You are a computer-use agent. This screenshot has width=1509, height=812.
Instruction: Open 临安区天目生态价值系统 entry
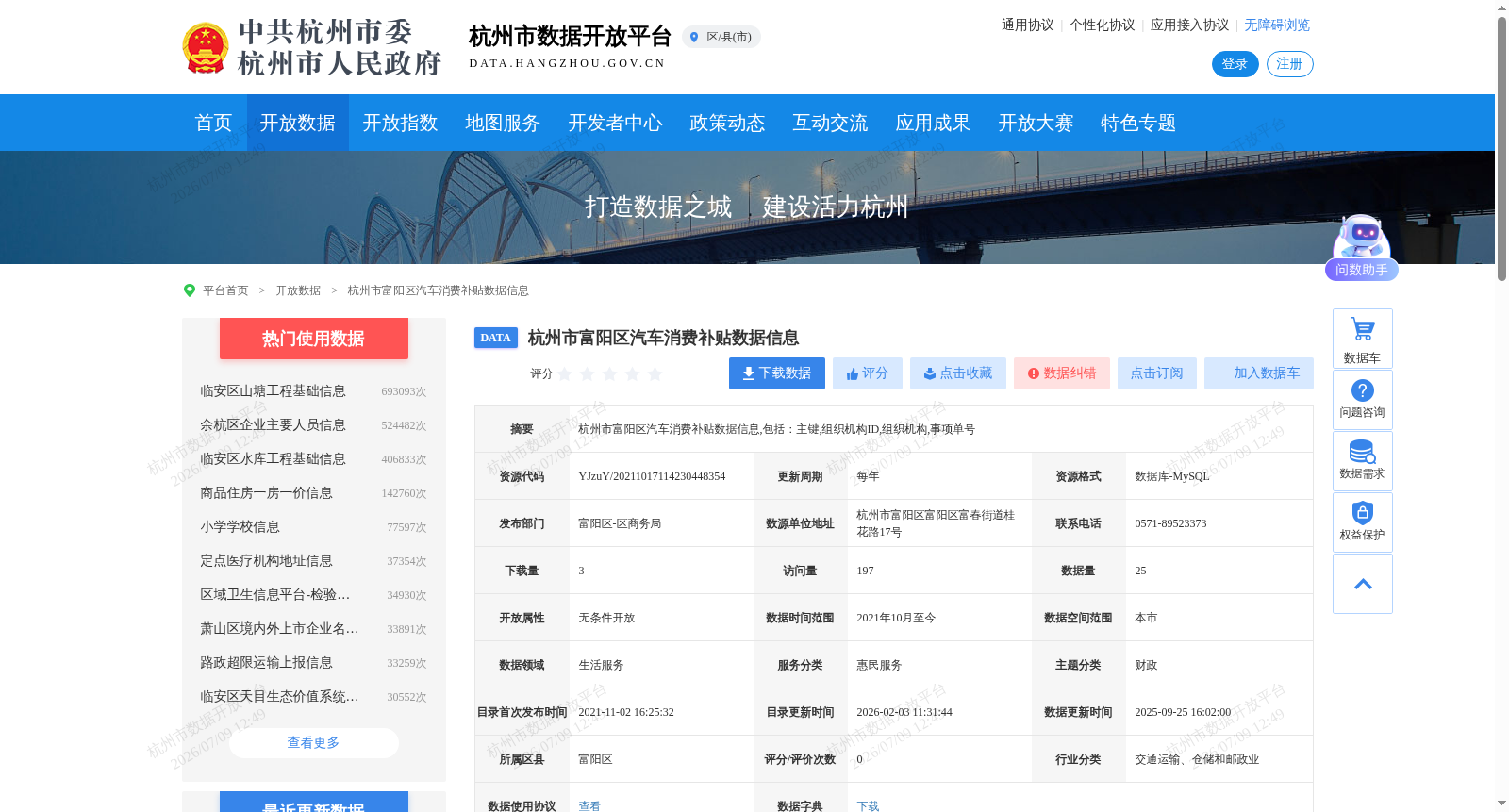pyautogui.click(x=279, y=697)
